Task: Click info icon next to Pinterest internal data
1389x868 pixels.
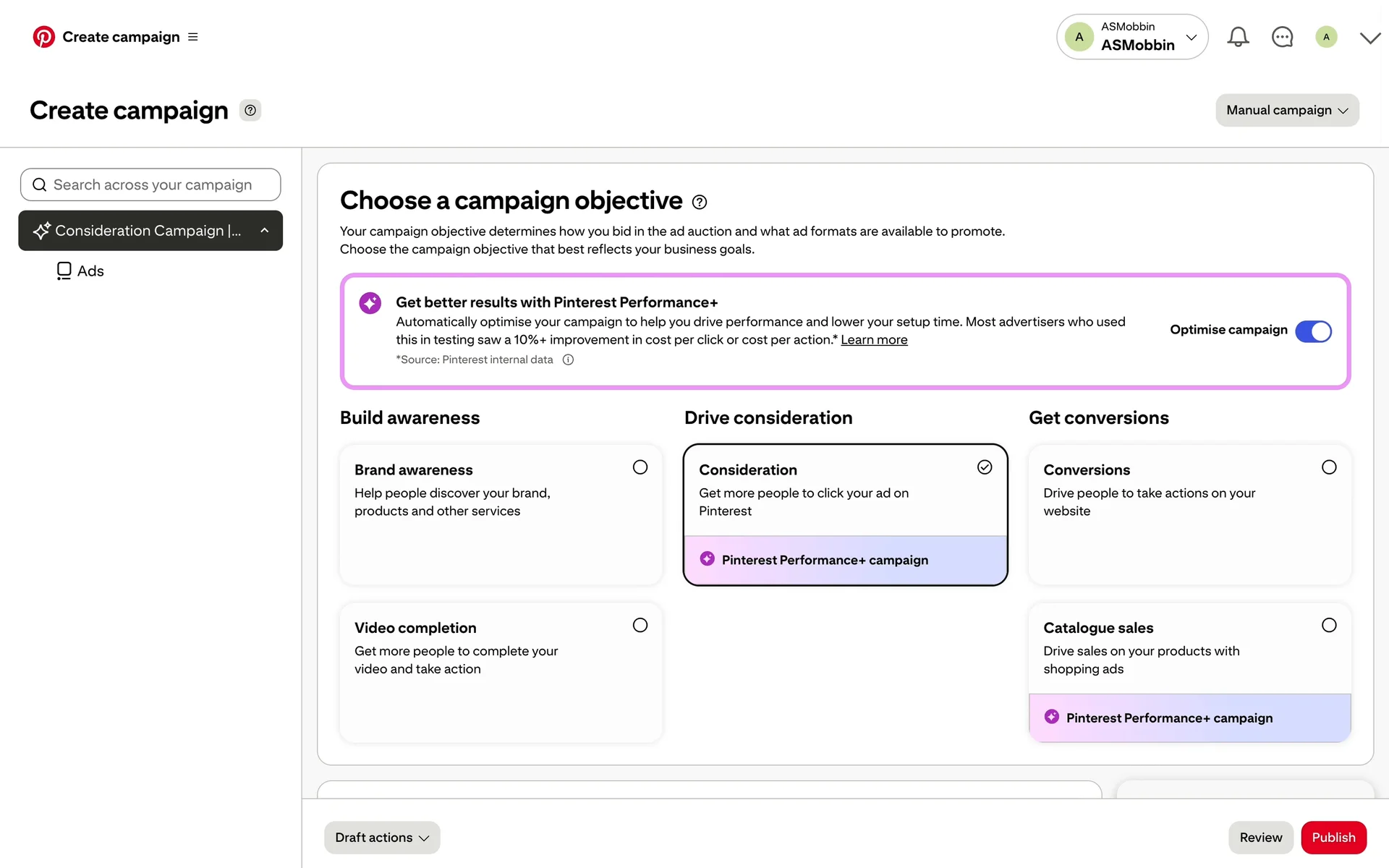Action: pyautogui.click(x=569, y=360)
